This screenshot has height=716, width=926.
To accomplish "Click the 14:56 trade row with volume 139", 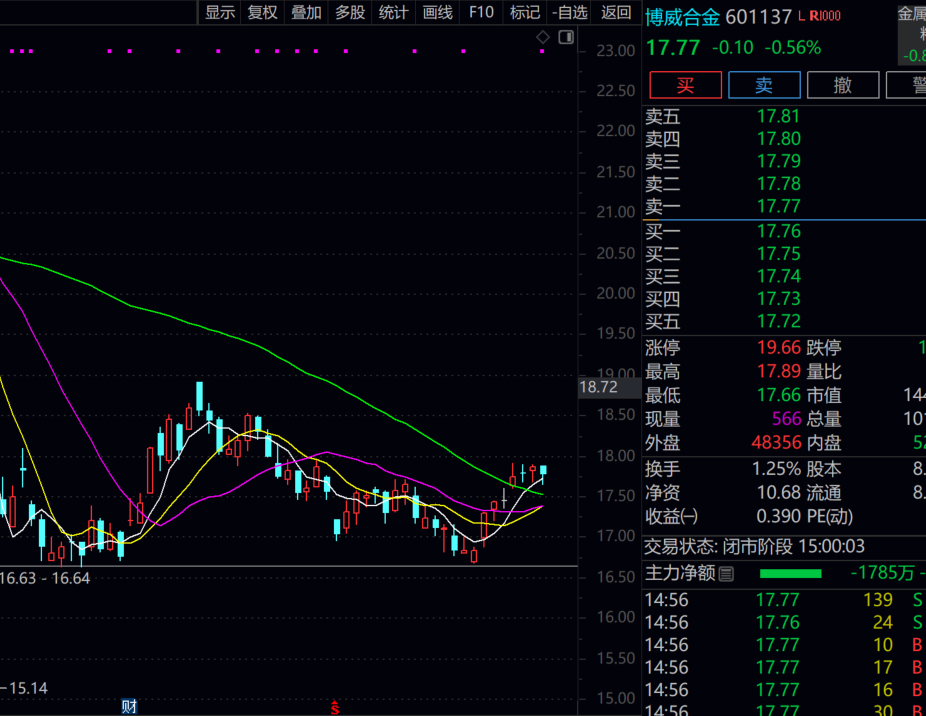I will [784, 600].
